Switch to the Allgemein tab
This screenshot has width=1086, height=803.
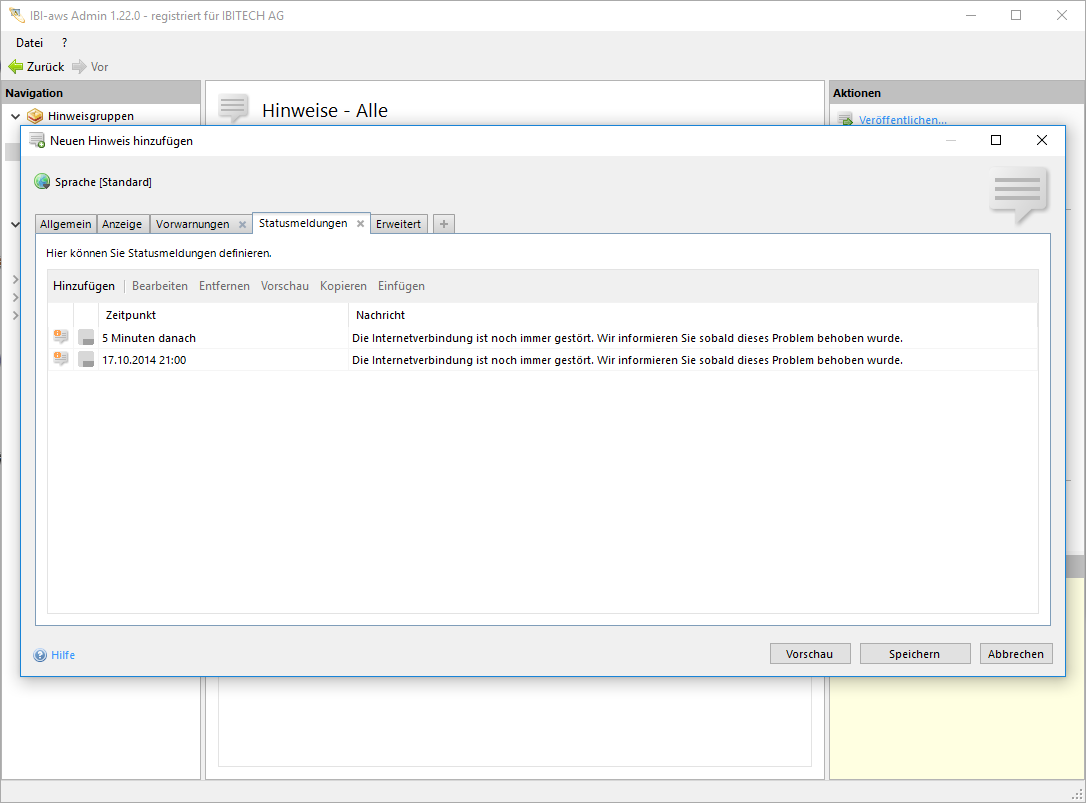(x=66, y=224)
